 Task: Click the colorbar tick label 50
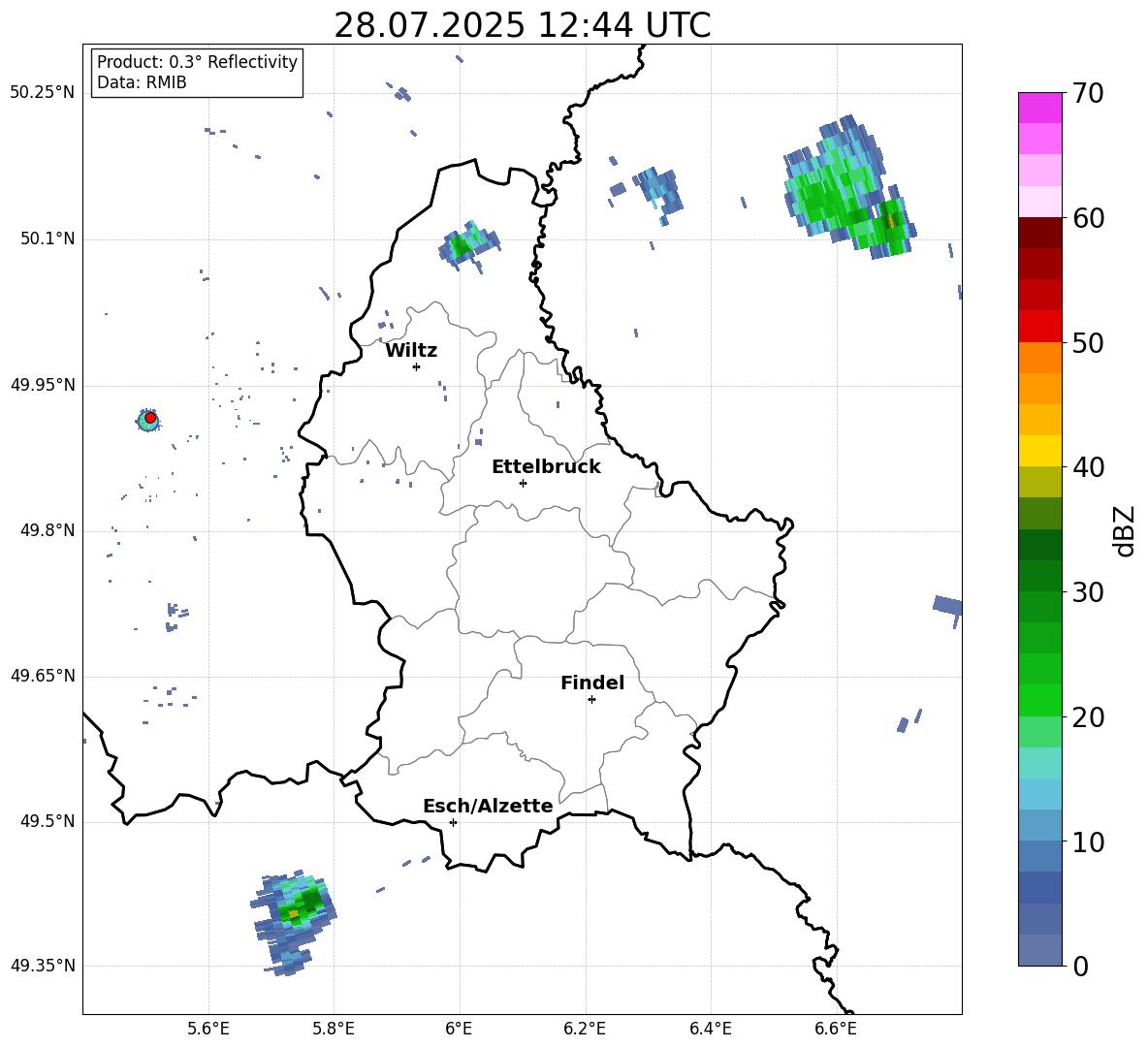[x=1088, y=342]
